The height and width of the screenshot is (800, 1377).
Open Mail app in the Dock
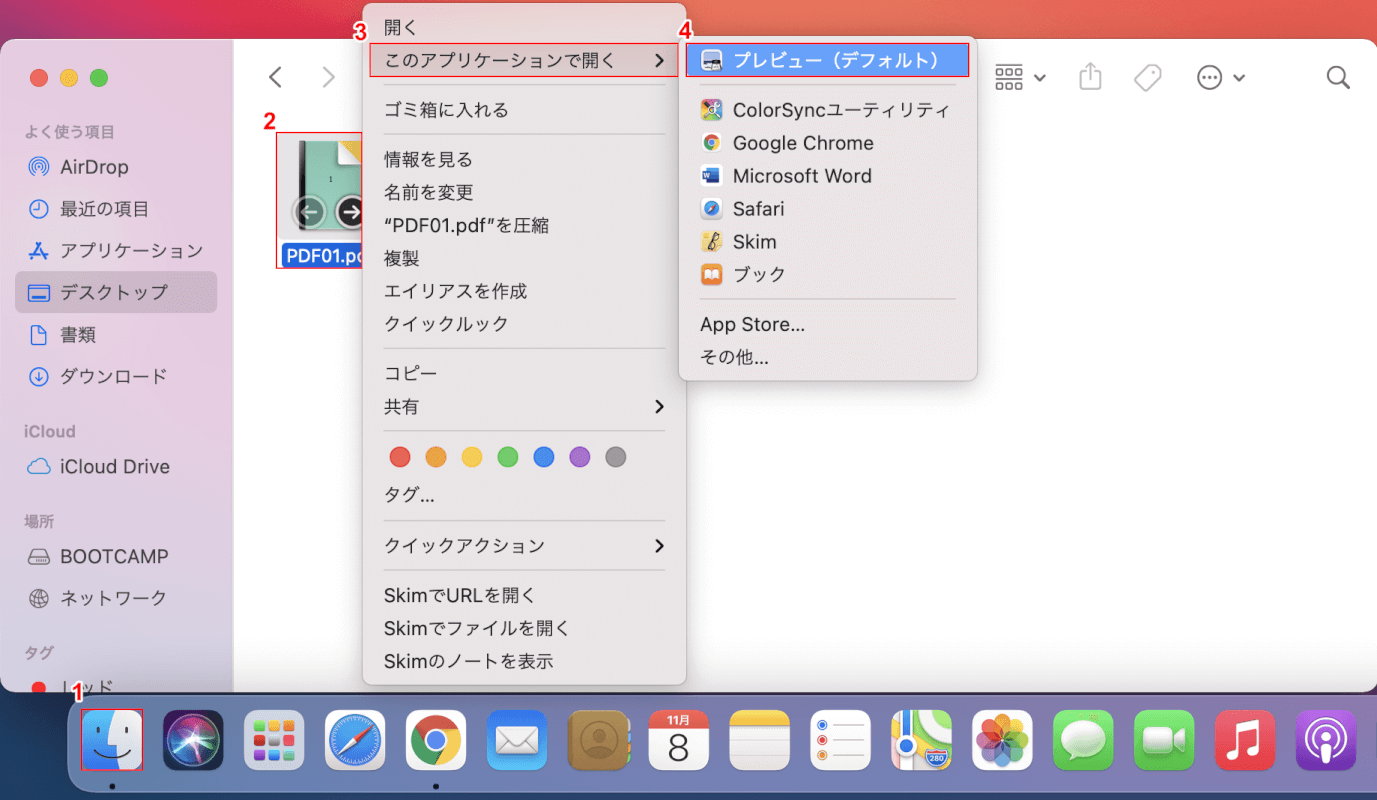click(517, 740)
